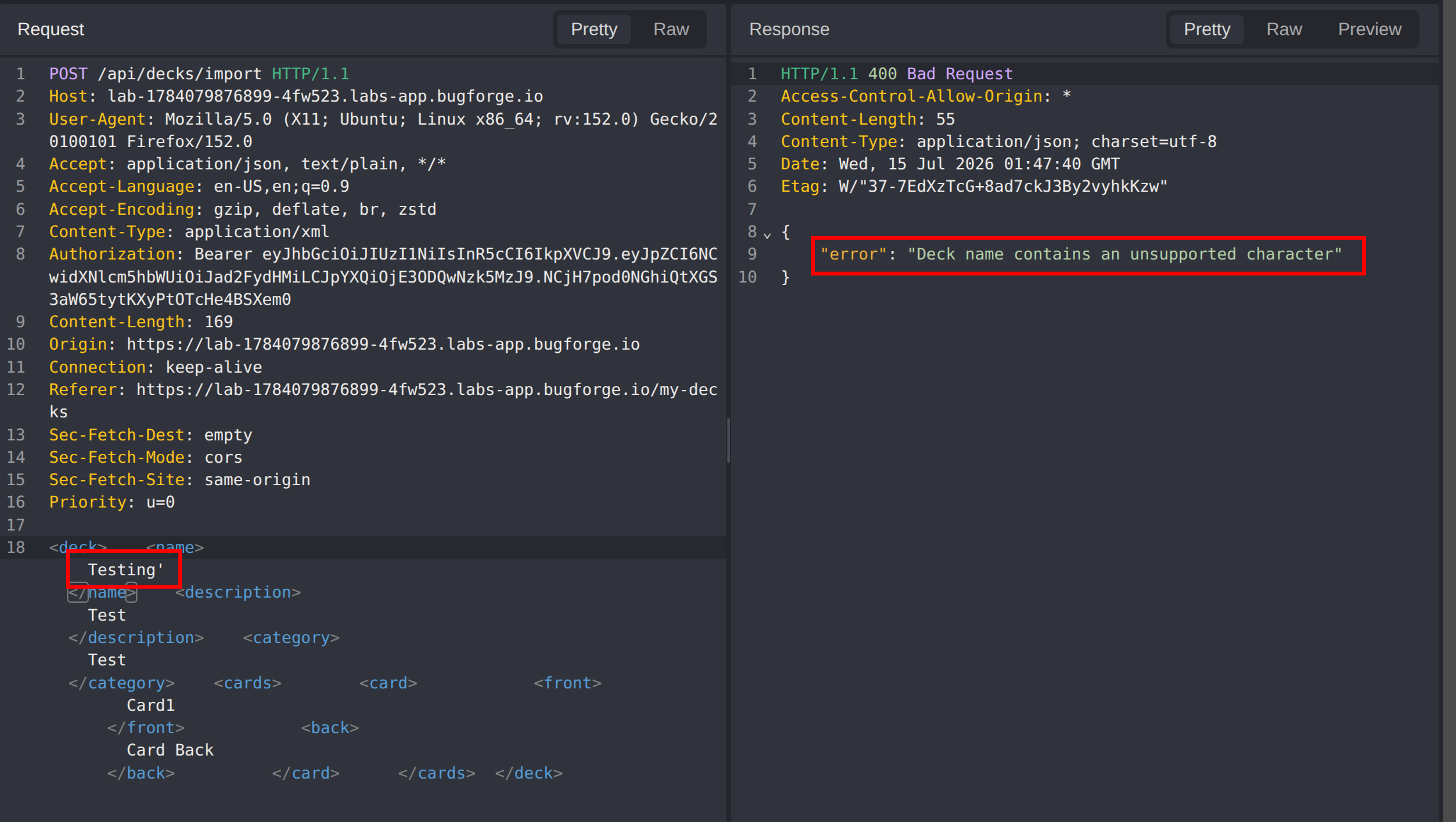Click the opening <back> tag
This screenshot has width=1456, height=822.
330,728
